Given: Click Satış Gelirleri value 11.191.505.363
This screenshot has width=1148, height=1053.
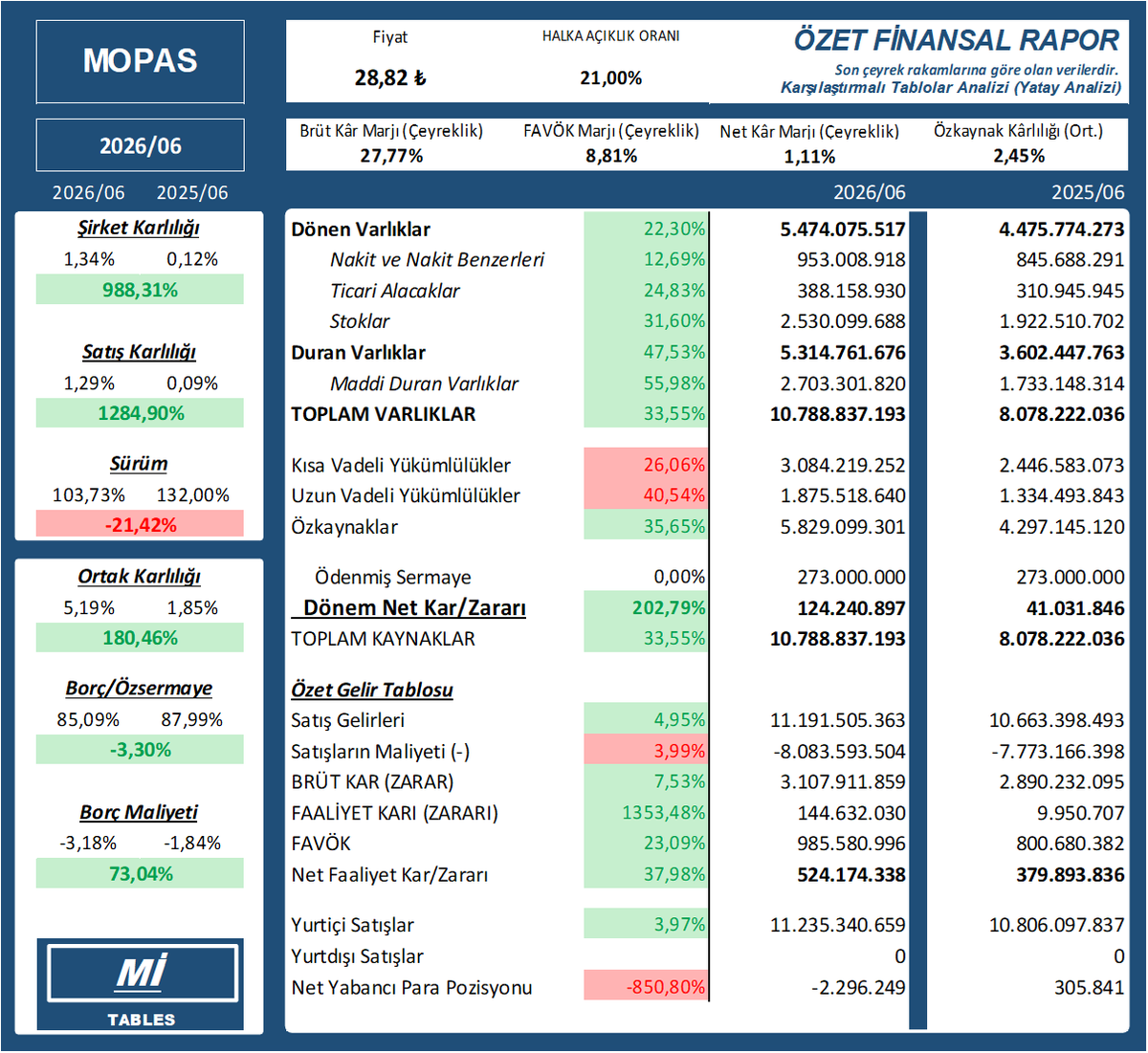Looking at the screenshot, I should [837, 720].
